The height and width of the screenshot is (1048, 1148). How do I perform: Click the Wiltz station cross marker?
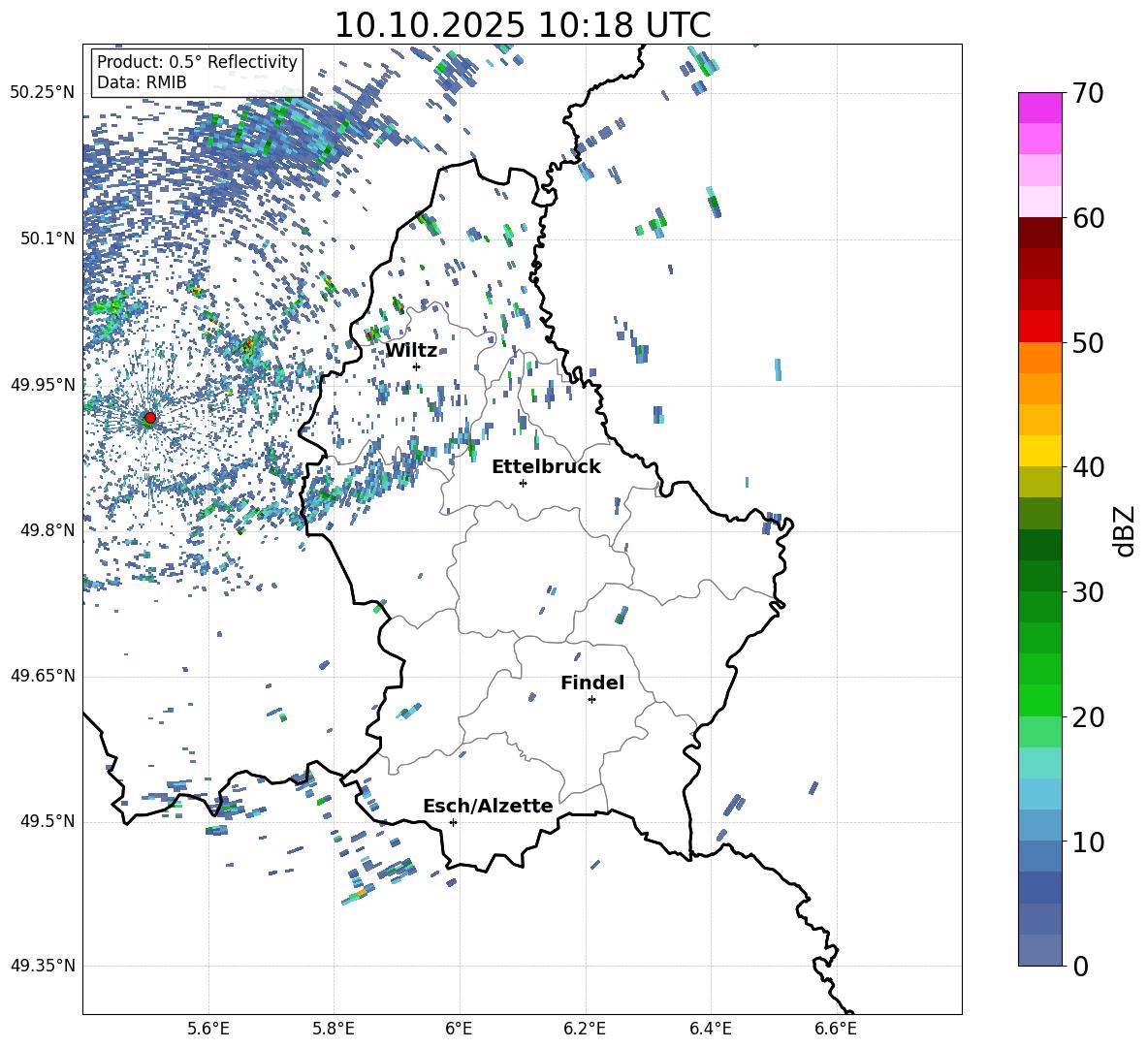click(x=416, y=366)
